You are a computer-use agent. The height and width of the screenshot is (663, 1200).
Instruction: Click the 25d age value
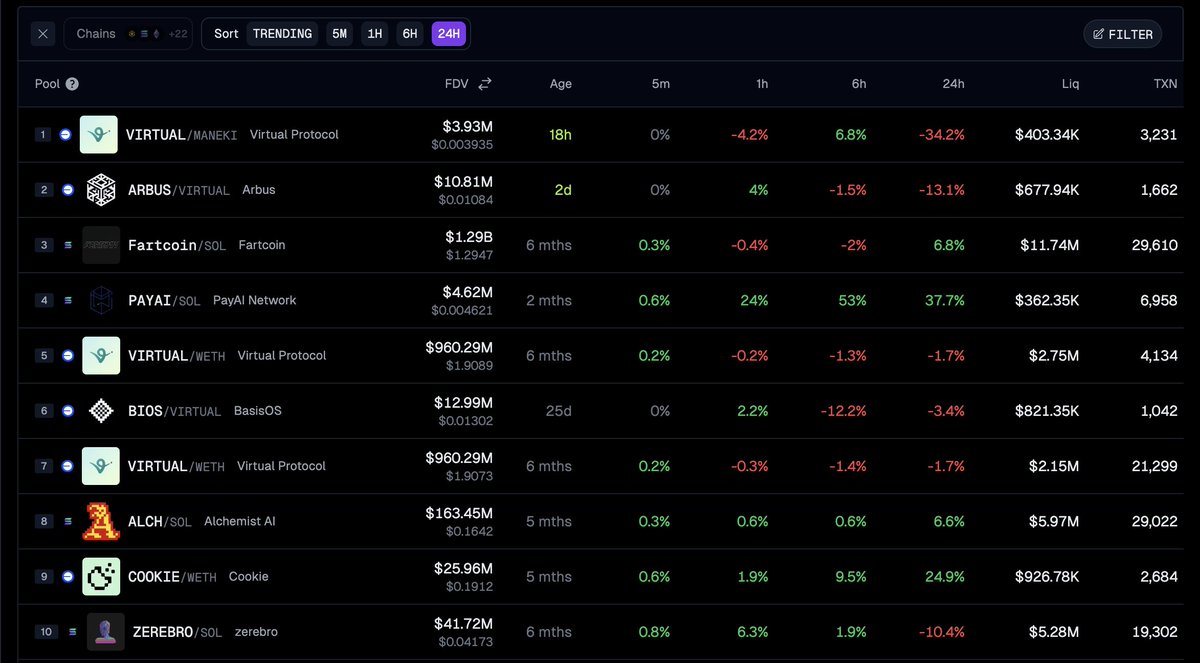(x=560, y=411)
